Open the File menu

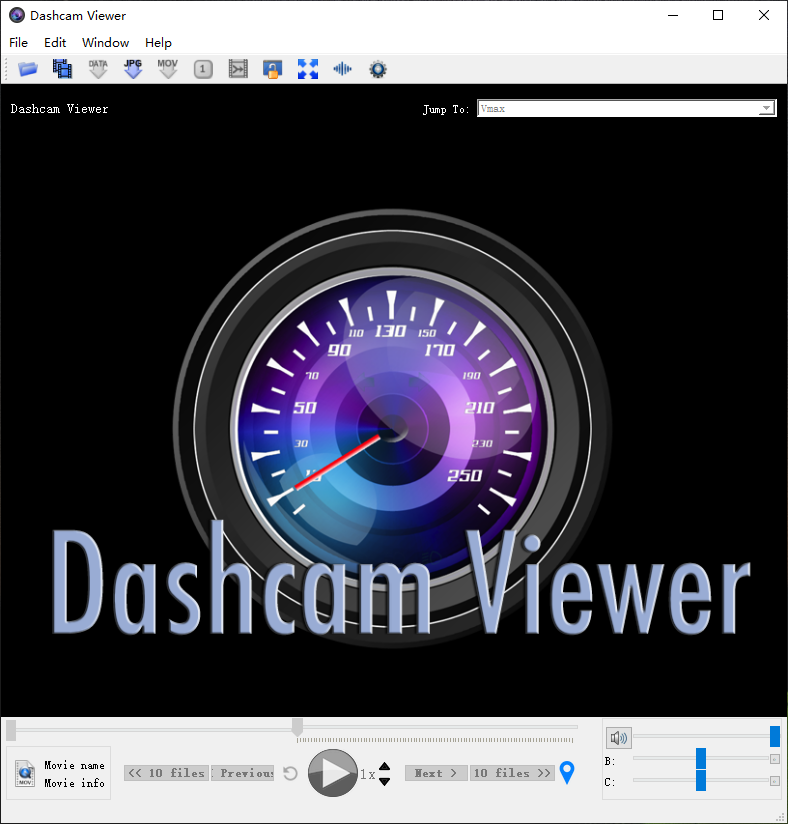(x=18, y=43)
